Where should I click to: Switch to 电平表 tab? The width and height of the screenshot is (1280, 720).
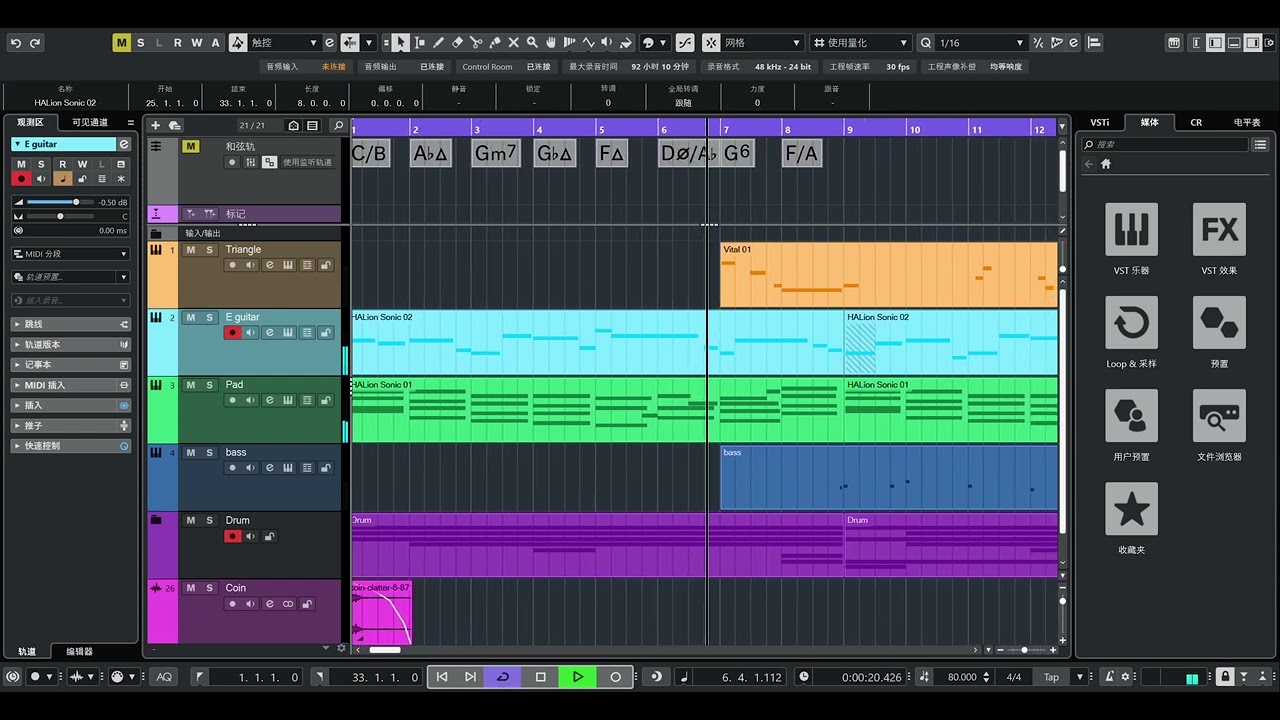pos(1247,122)
